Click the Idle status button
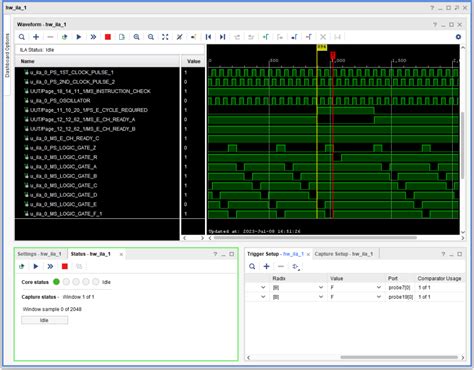 pyautogui.click(x=44, y=320)
